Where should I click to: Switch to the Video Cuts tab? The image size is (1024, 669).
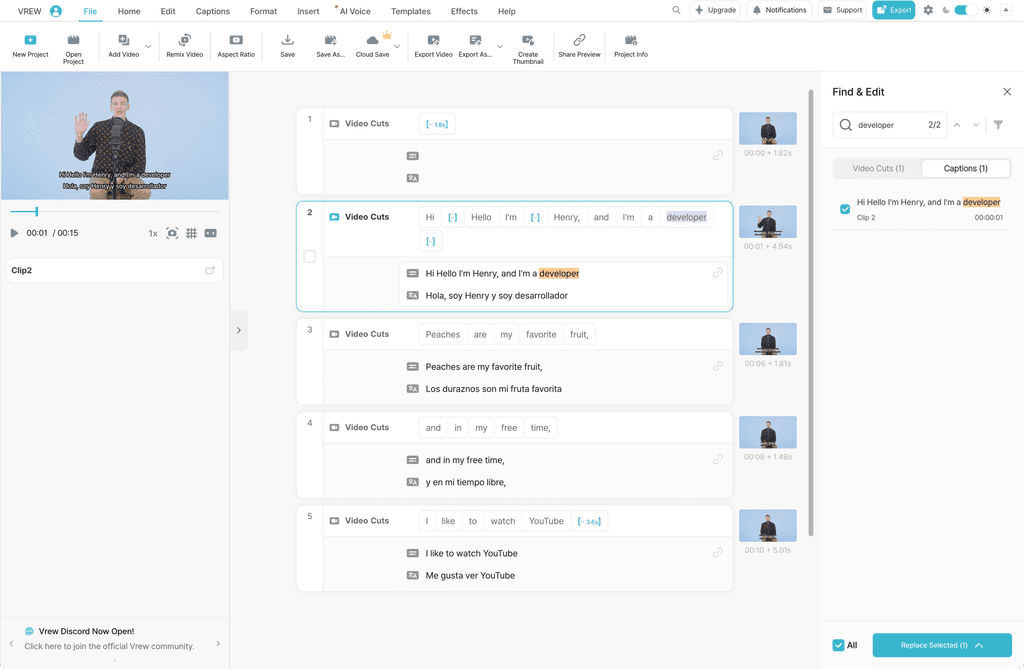tap(877, 168)
